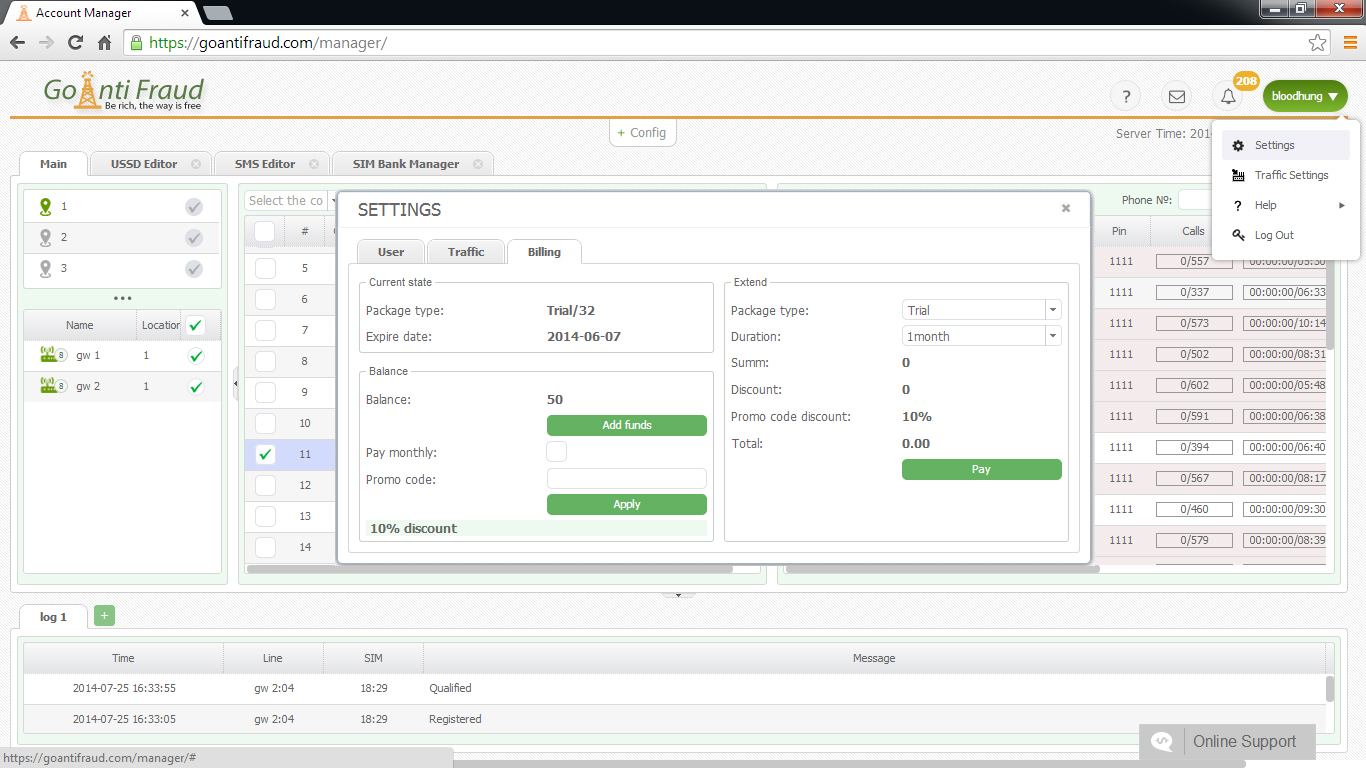Viewport: 1366px width, 768px height.
Task: Check the checkbox for row 5
Action: (x=265, y=268)
